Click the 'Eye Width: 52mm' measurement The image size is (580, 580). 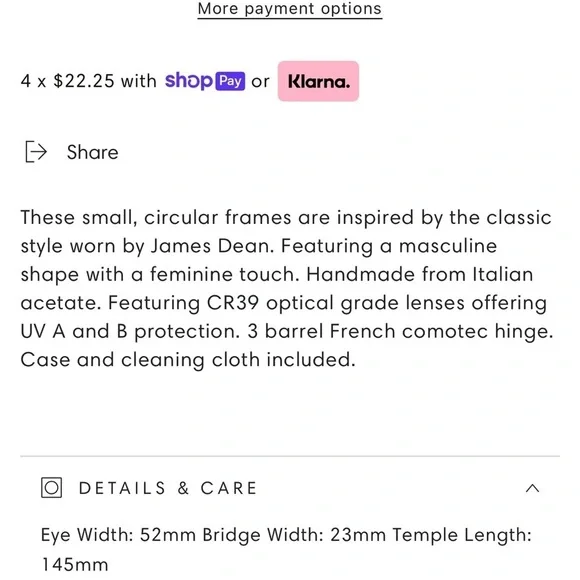tap(118, 535)
